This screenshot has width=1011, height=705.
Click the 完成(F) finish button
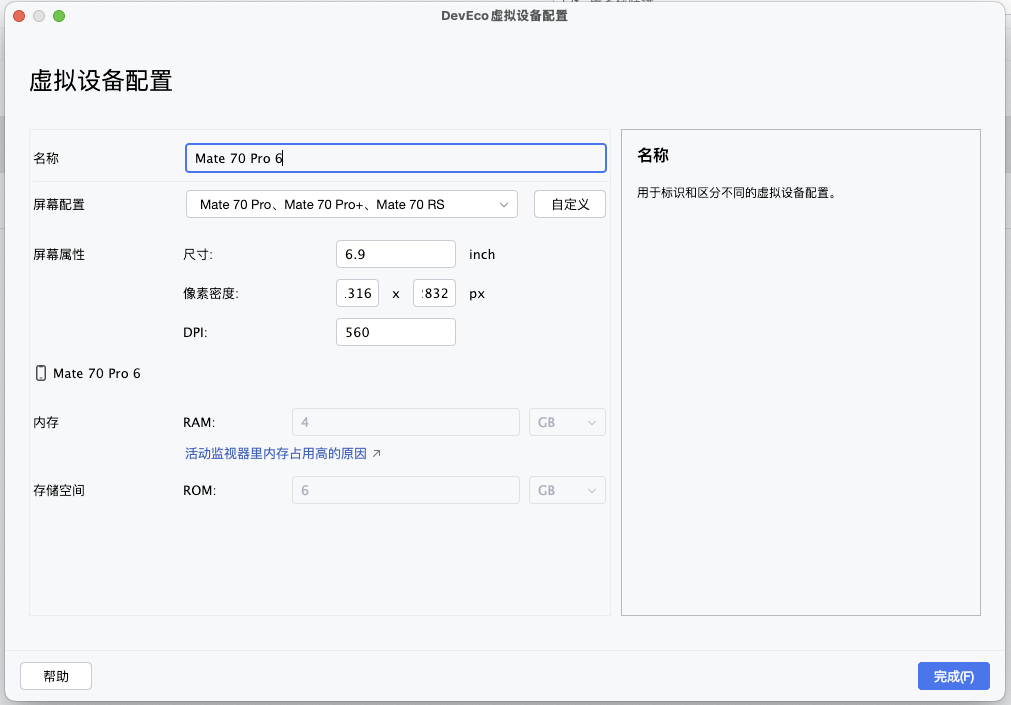(x=954, y=676)
